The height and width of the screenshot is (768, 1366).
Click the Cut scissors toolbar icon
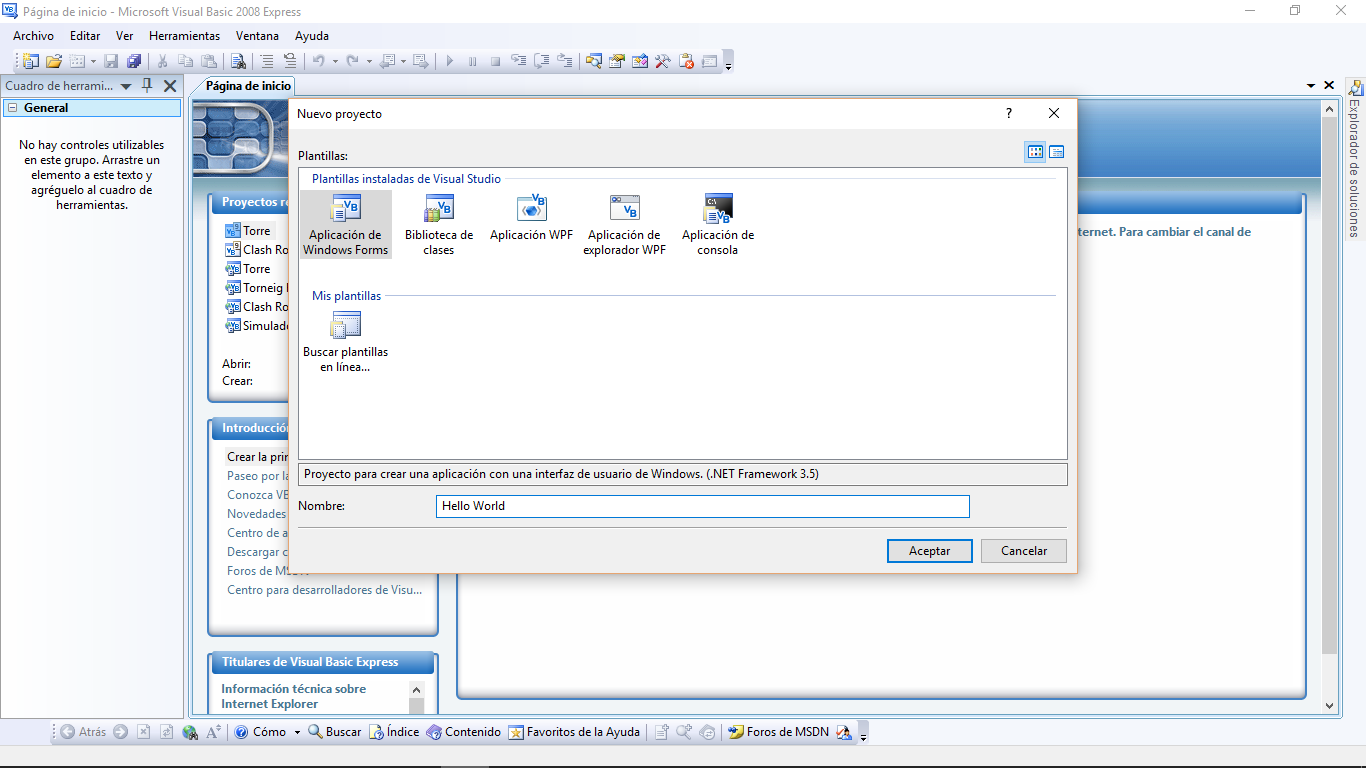click(x=163, y=61)
